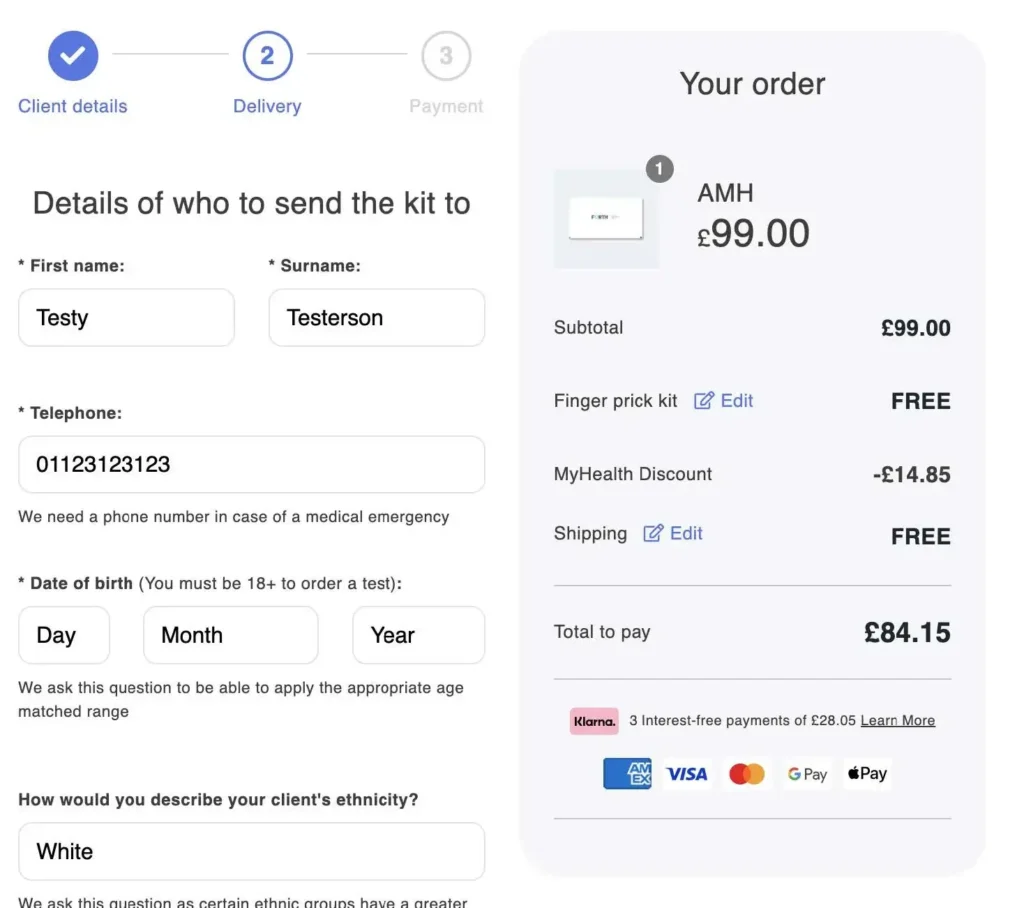Viewport: 1024px width, 908px height.
Task: Select the Apple Pay icon
Action: click(865, 773)
